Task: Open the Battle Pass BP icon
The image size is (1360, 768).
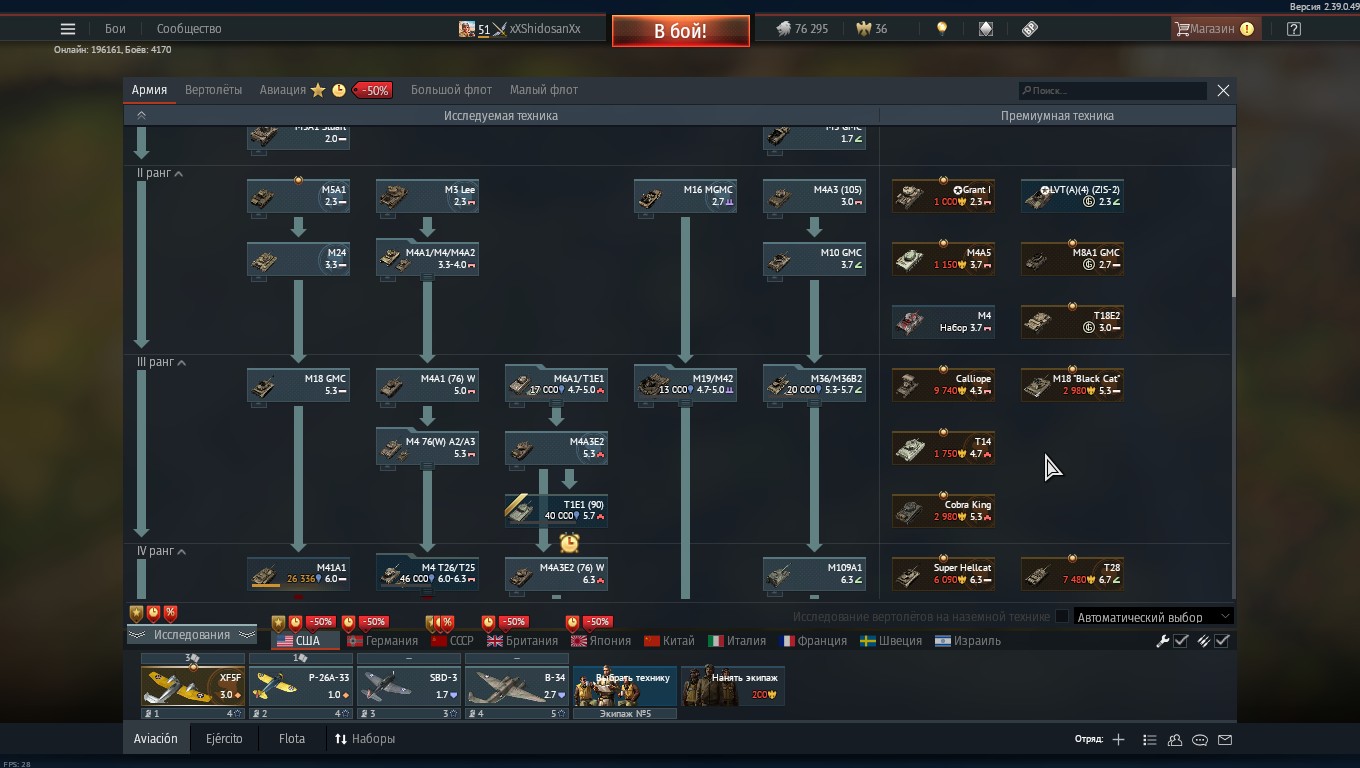Action: tap(1030, 29)
